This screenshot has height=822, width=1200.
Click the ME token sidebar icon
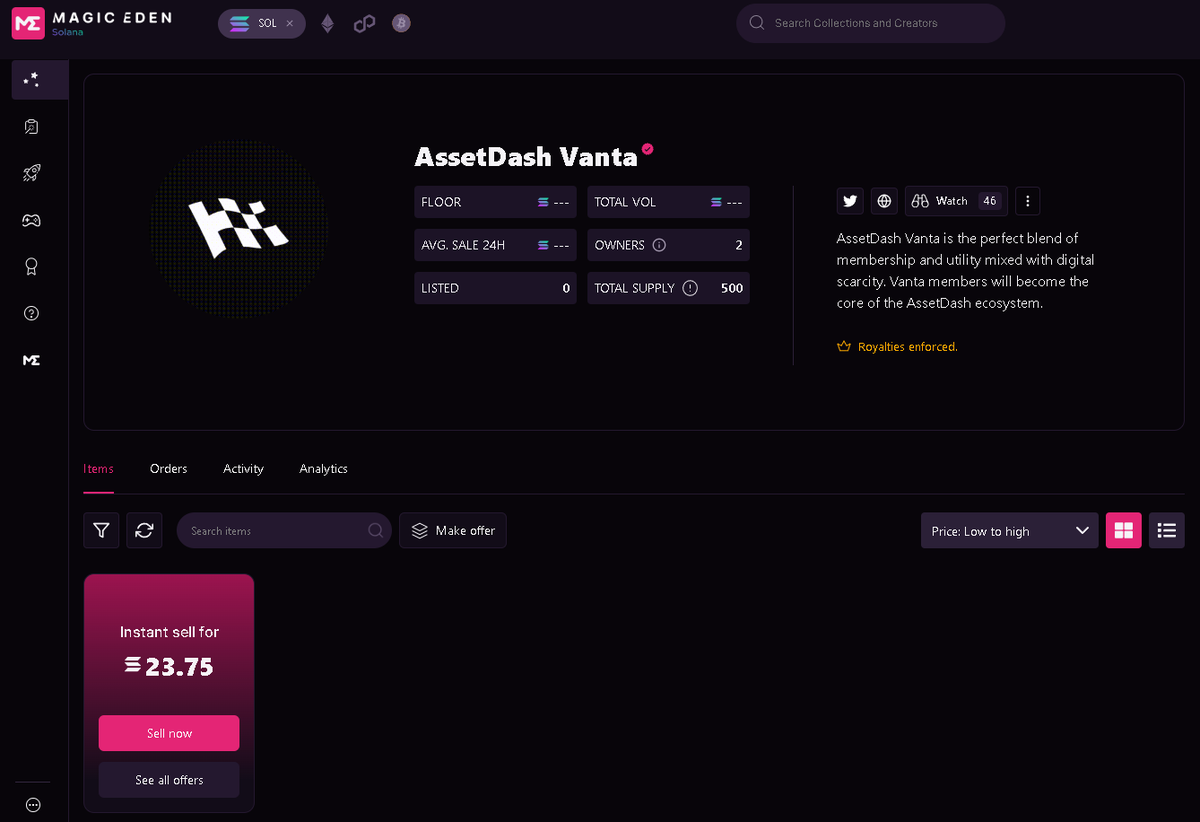tap(32, 360)
